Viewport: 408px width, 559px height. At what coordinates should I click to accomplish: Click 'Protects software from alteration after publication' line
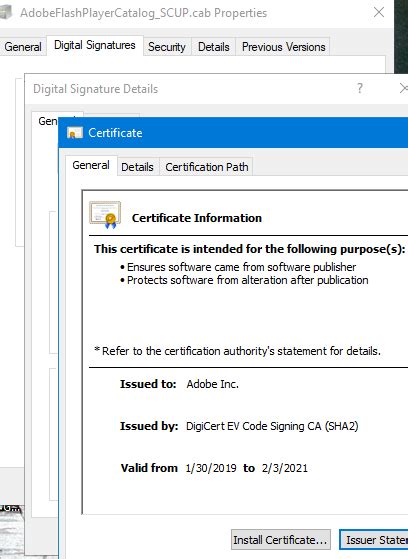[x=248, y=280]
